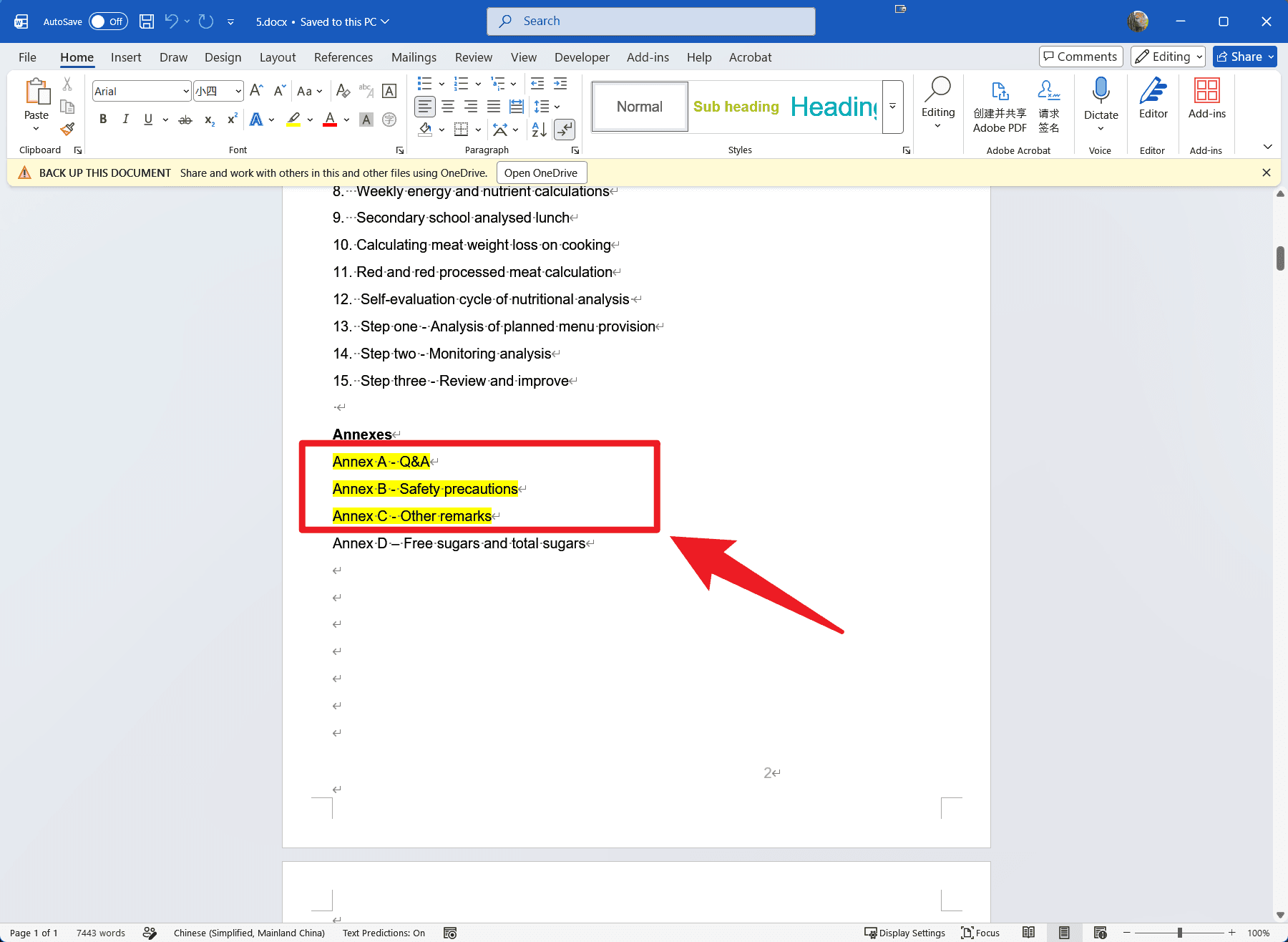Toggle Bold formatting
The height and width of the screenshot is (942, 1288).
(x=103, y=120)
